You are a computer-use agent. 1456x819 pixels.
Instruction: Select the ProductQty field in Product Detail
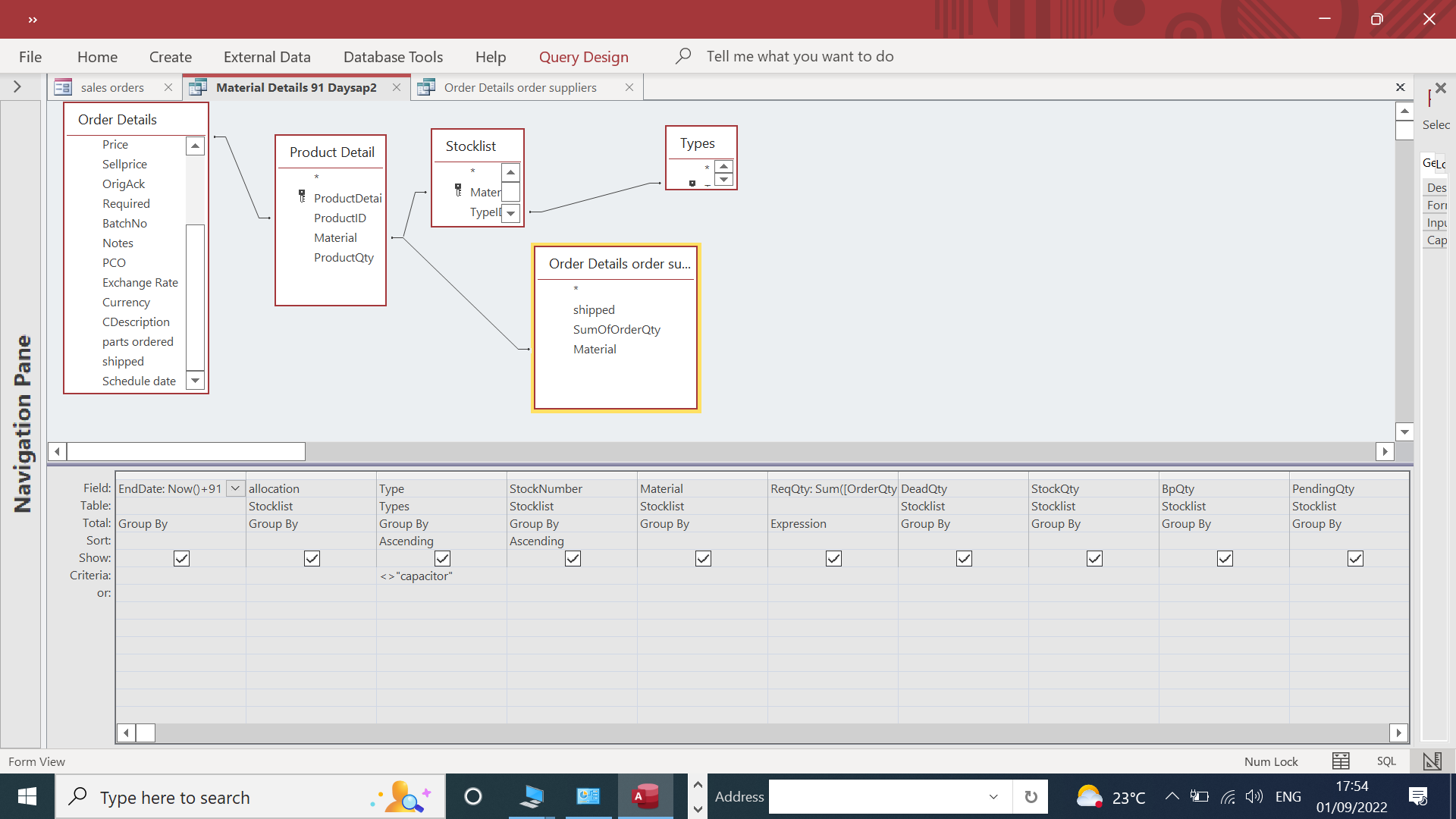point(344,257)
